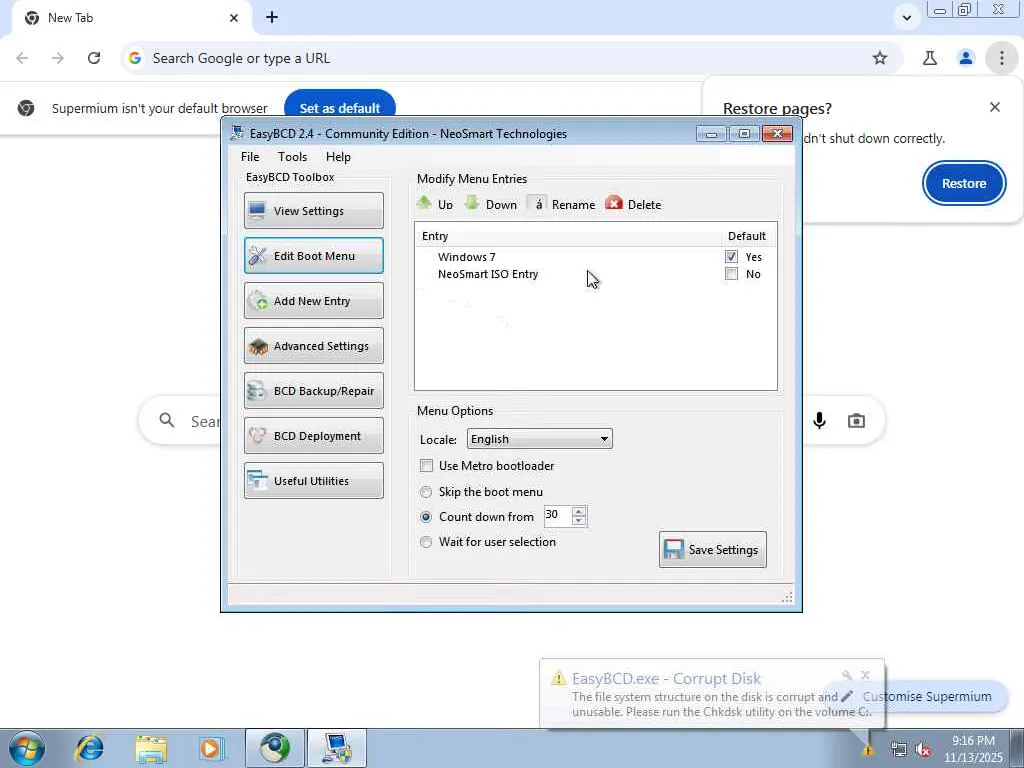Open Windows Explorer from taskbar
Screen dimensions: 1024x768
(x=151, y=748)
